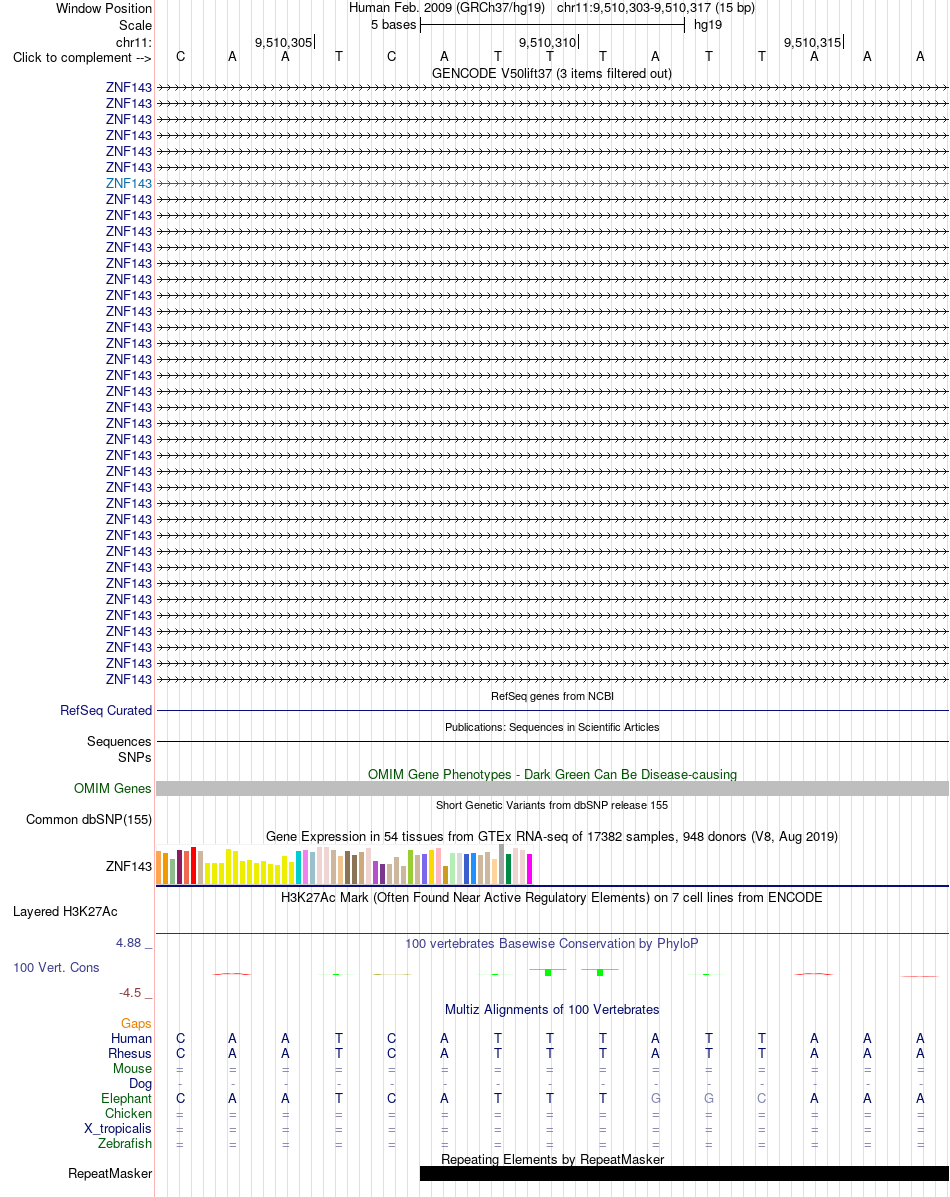Open 'Publications: Sequences in Scientific Articles' title
950x1197 pixels.
[x=552, y=728]
